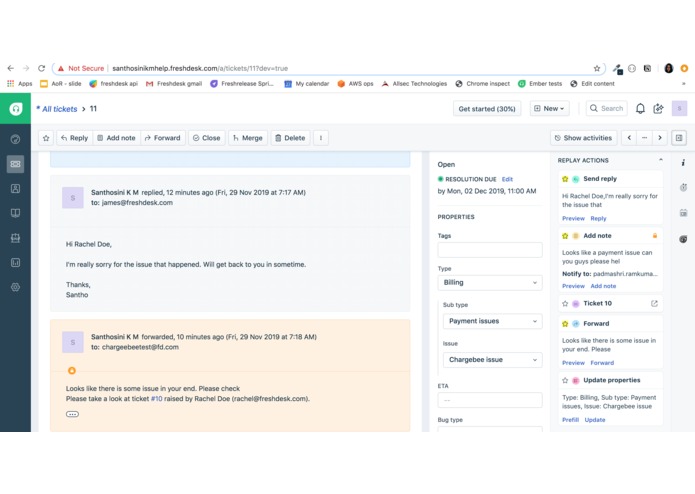This screenshot has height=494, width=695.
Task: Open the dashboard icon in sidebar
Action: click(x=16, y=139)
